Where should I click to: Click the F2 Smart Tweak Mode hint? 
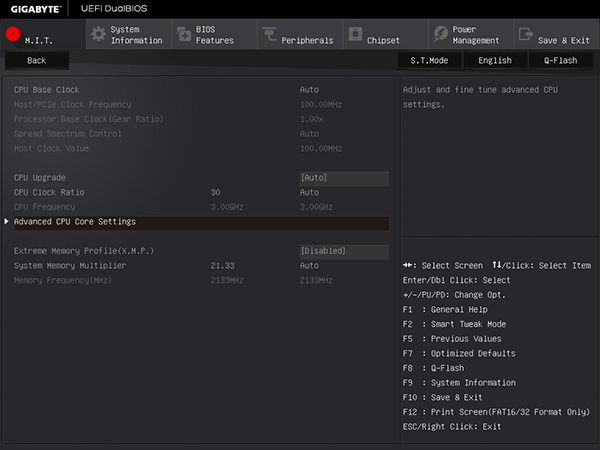454,324
